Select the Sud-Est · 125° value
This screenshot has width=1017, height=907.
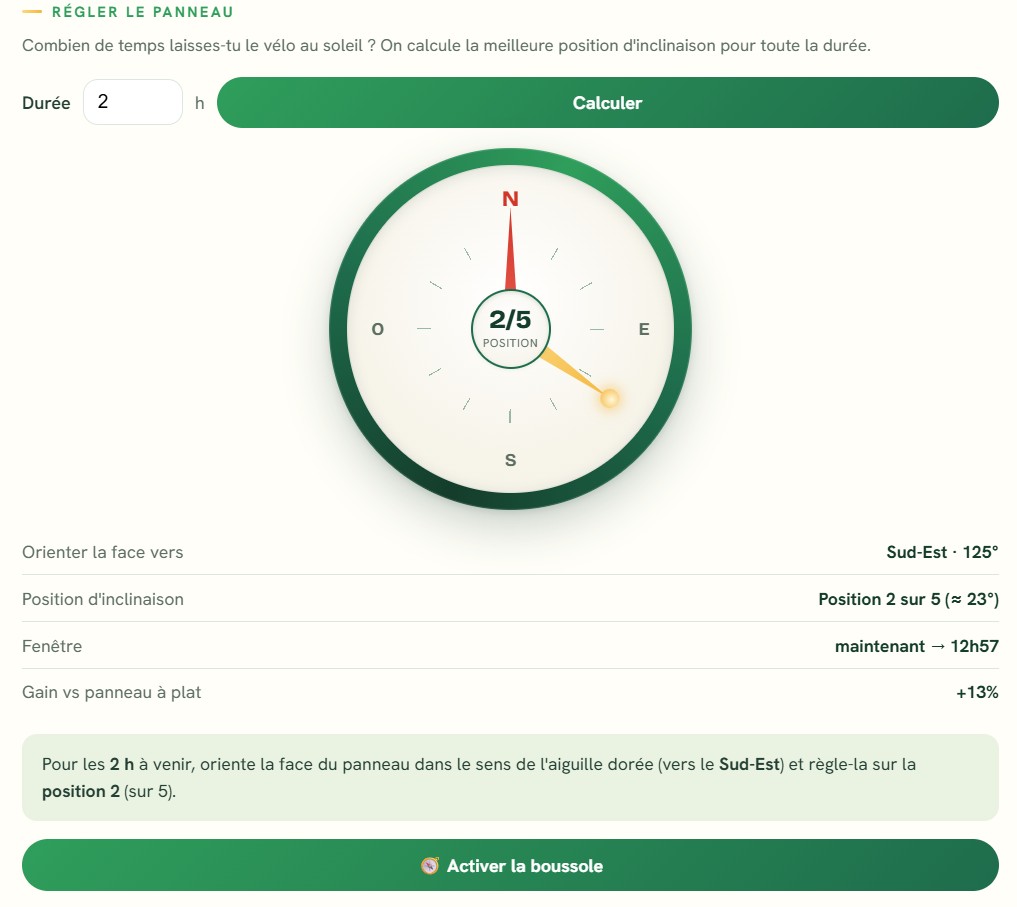[x=942, y=552]
